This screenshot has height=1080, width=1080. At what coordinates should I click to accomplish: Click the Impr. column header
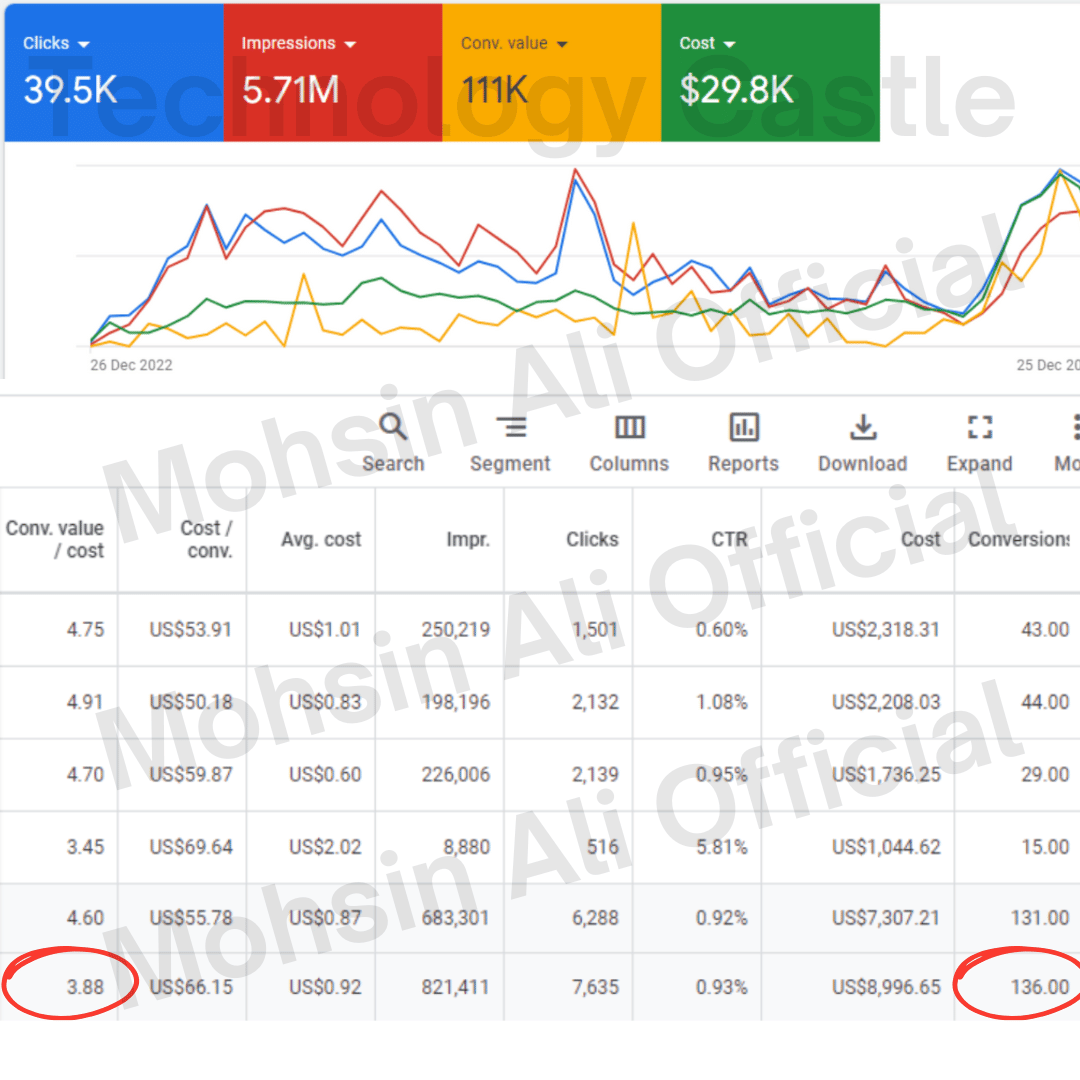point(467,539)
